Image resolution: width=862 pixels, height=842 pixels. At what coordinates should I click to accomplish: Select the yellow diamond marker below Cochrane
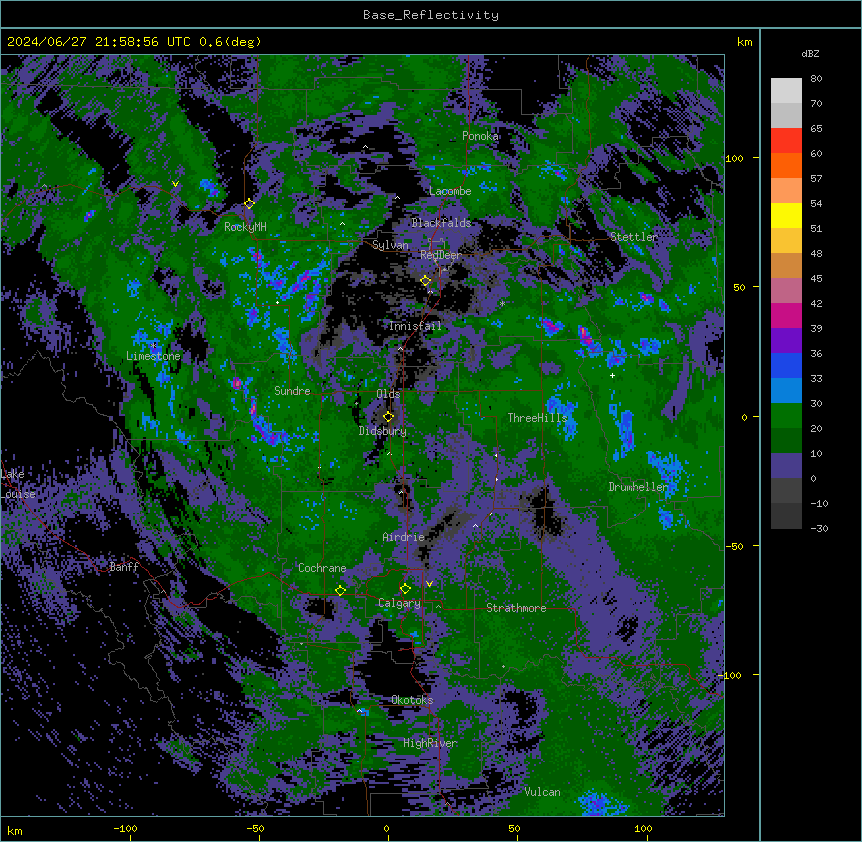[x=341, y=591]
